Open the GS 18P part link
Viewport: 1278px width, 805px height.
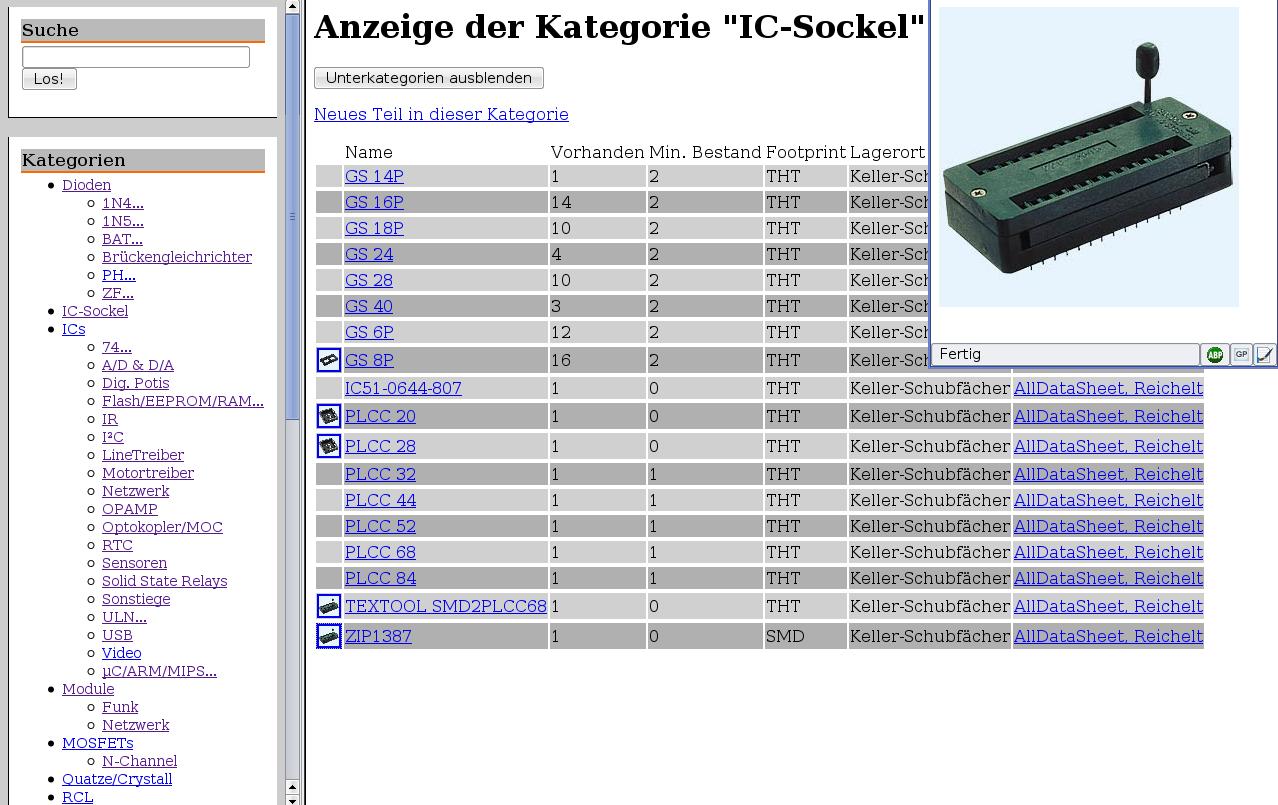coord(374,228)
